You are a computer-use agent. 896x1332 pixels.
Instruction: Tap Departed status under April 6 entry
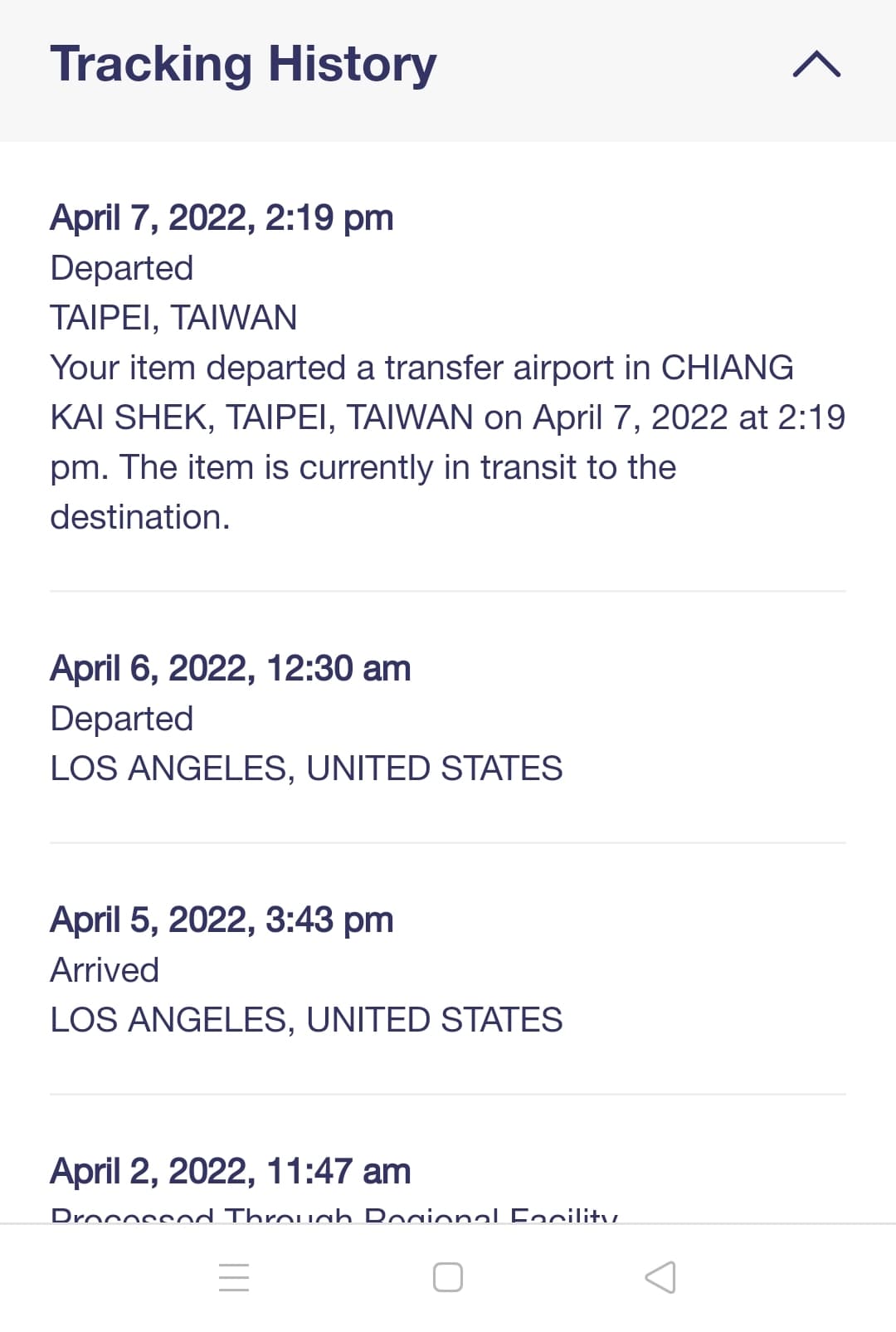(x=122, y=719)
